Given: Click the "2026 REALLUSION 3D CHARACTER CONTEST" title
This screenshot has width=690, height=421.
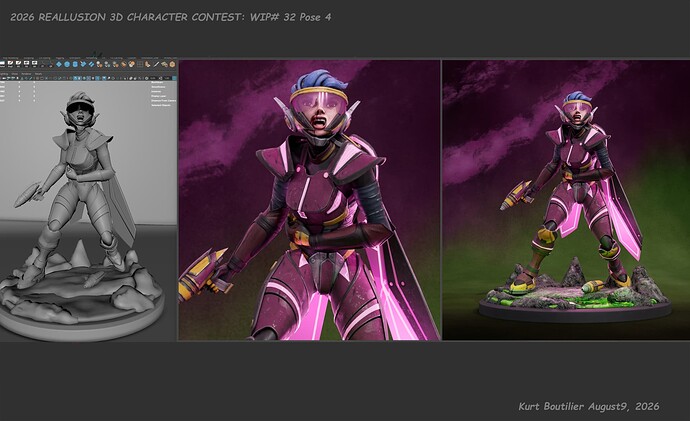Looking at the screenshot, I should pos(126,17).
